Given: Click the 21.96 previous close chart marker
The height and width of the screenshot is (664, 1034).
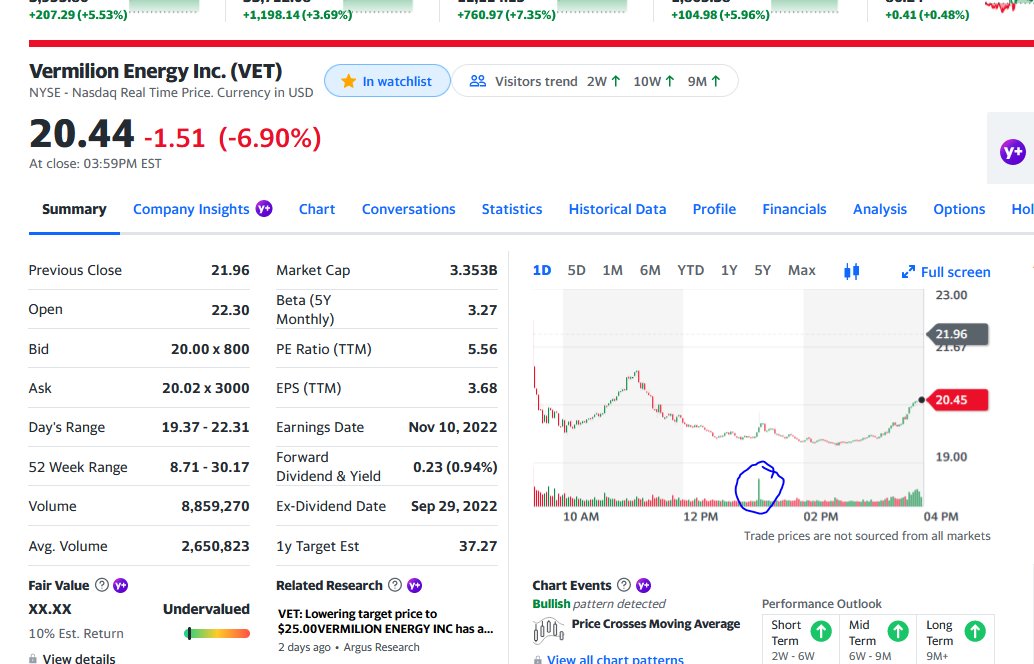Looking at the screenshot, I should pos(957,334).
